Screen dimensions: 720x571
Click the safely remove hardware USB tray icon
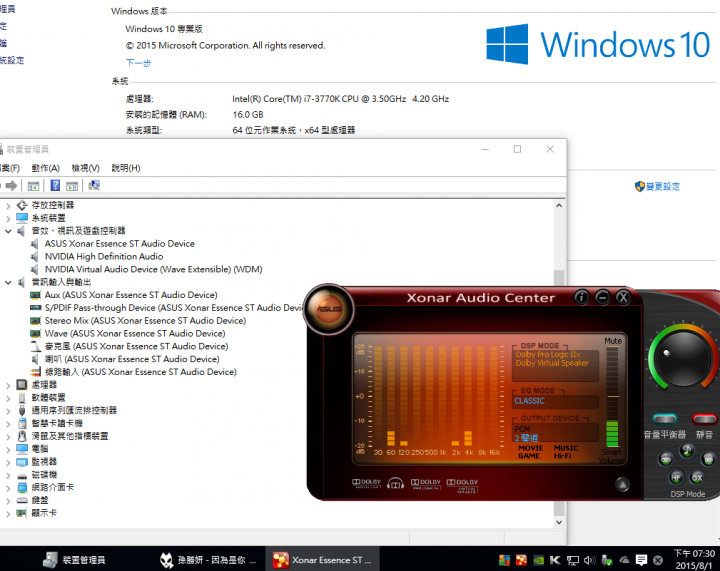click(x=607, y=560)
